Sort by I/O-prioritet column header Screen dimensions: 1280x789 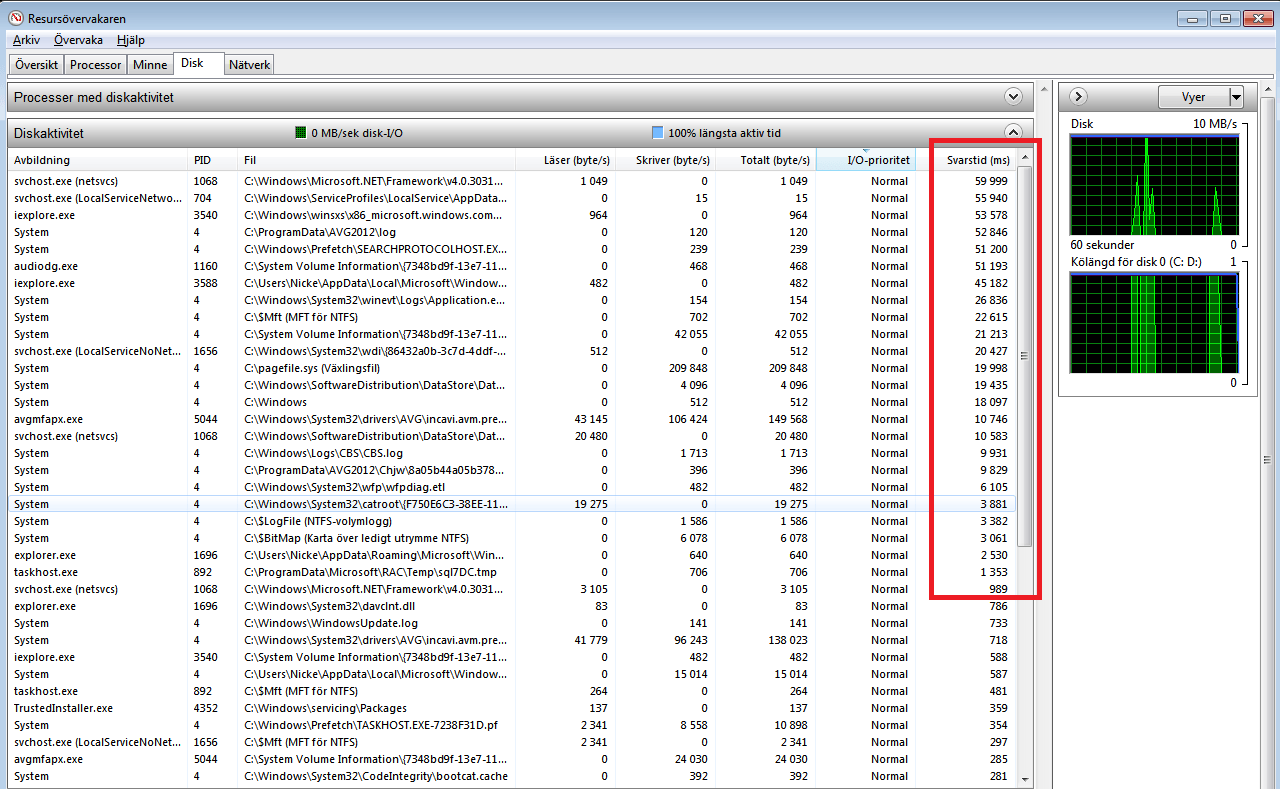(x=865, y=160)
